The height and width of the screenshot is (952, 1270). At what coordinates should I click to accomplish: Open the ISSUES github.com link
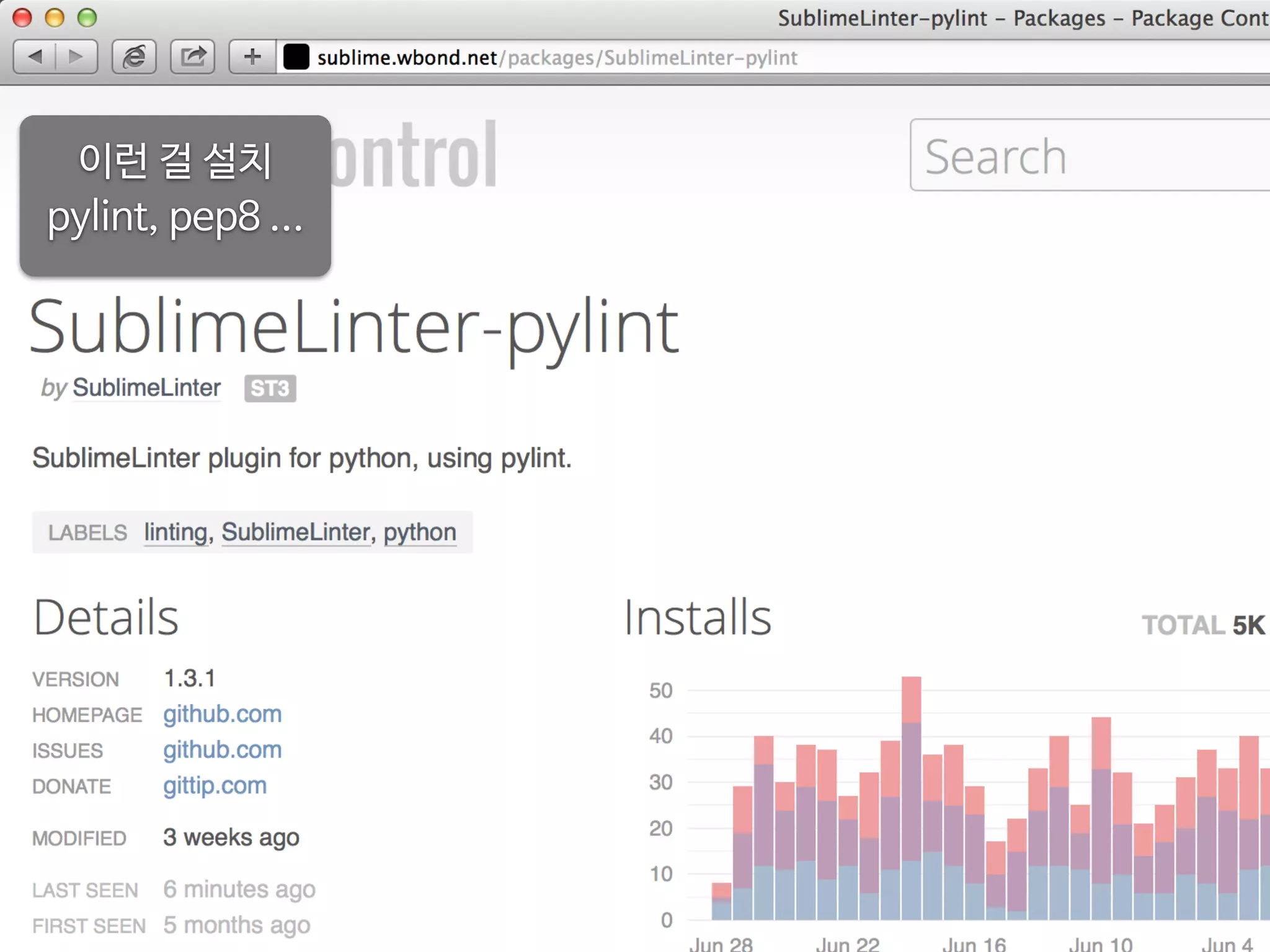222,750
